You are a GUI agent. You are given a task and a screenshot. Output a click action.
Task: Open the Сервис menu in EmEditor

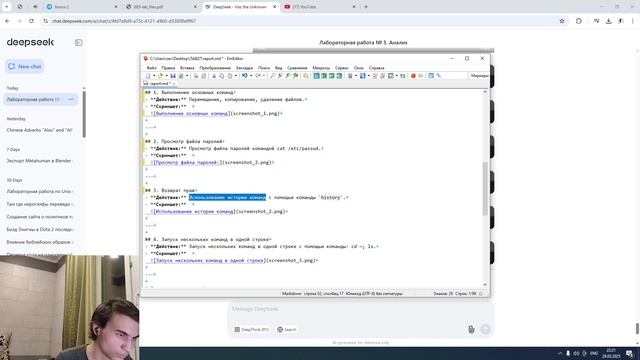point(342,68)
